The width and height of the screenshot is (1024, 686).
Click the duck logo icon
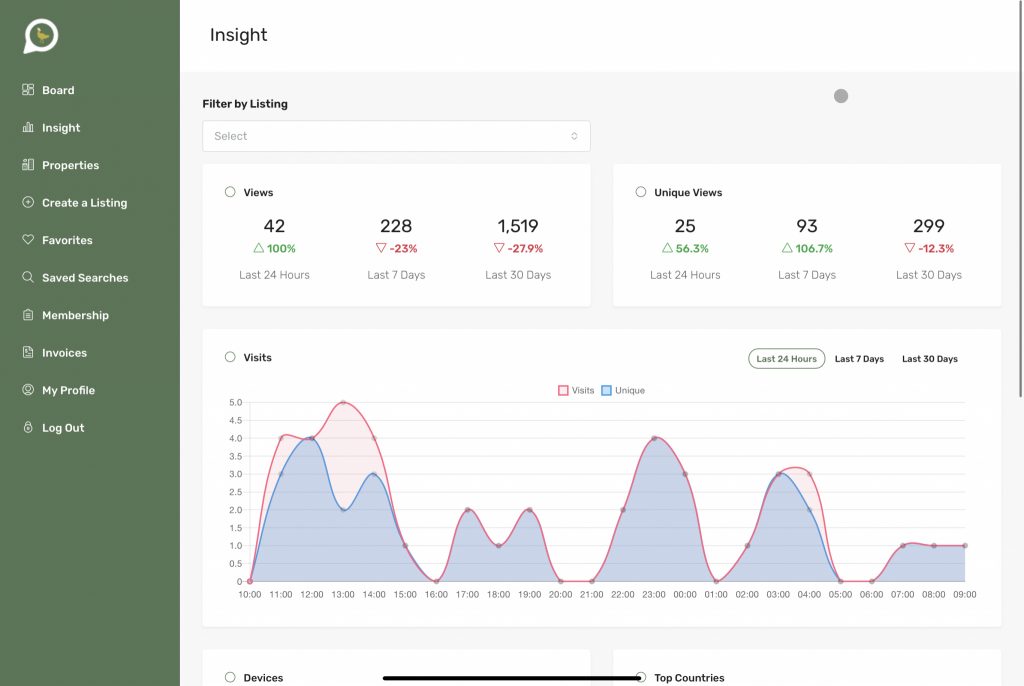(x=41, y=36)
